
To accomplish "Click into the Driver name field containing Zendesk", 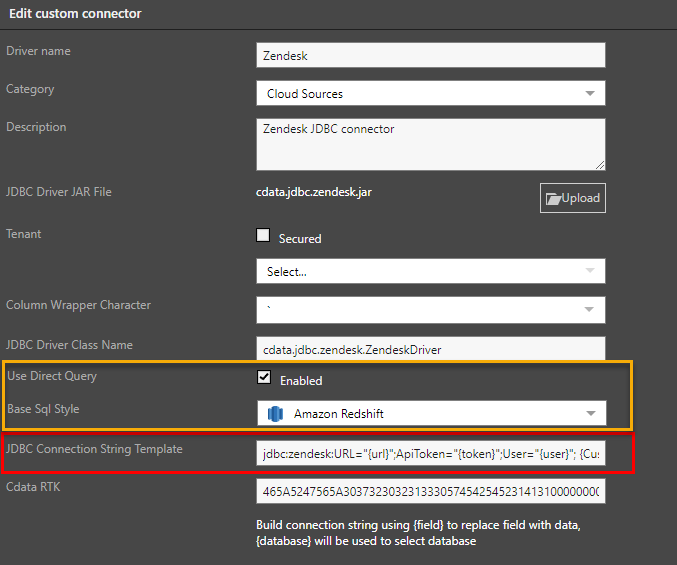I will tap(430, 55).
